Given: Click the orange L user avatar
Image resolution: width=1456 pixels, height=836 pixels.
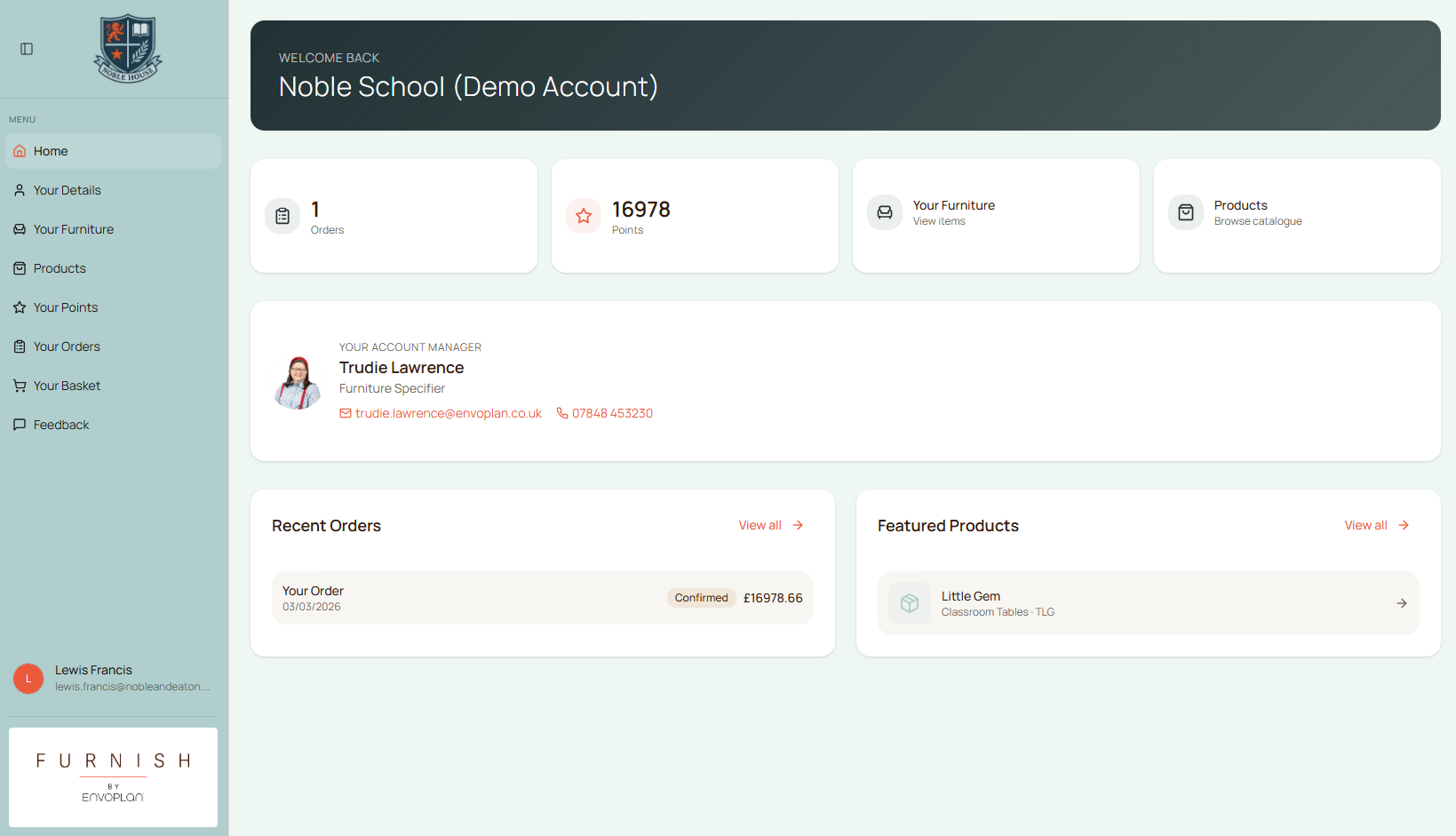Looking at the screenshot, I should 28,679.
